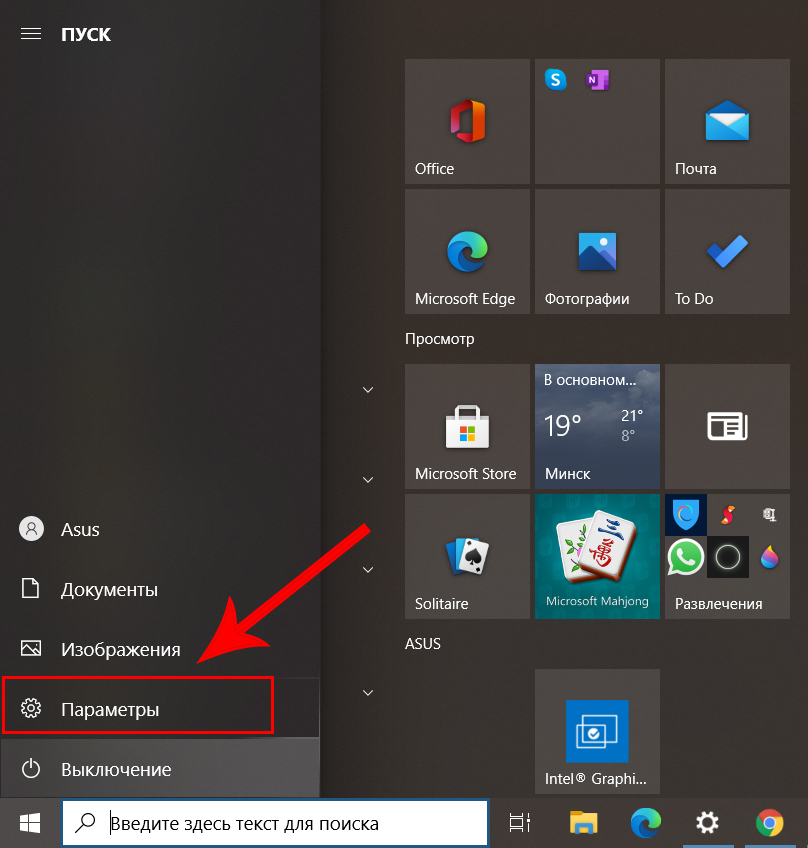
Task: Open Изображения from the Start sidebar
Action: (160, 649)
